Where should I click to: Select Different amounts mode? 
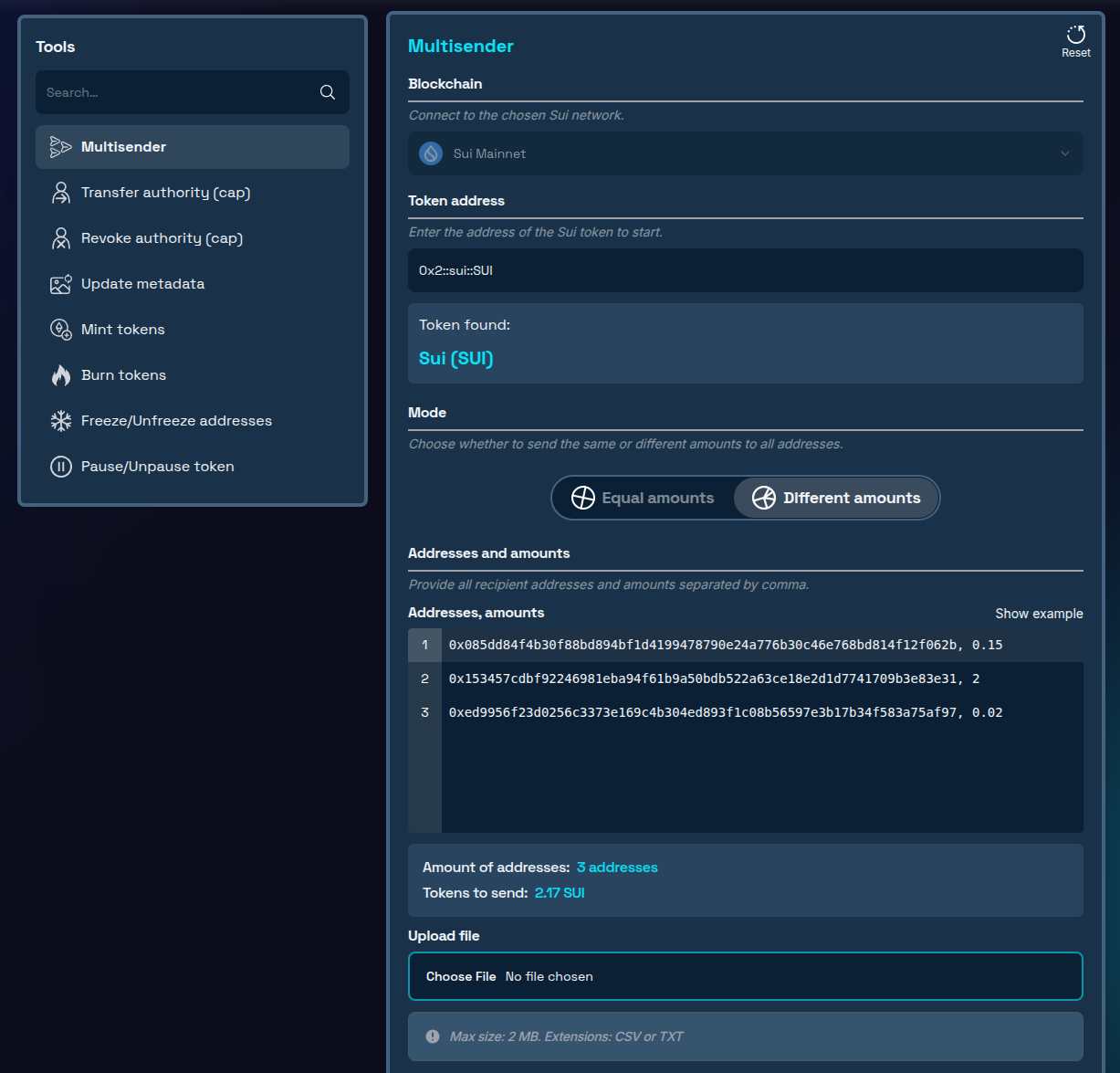click(836, 498)
